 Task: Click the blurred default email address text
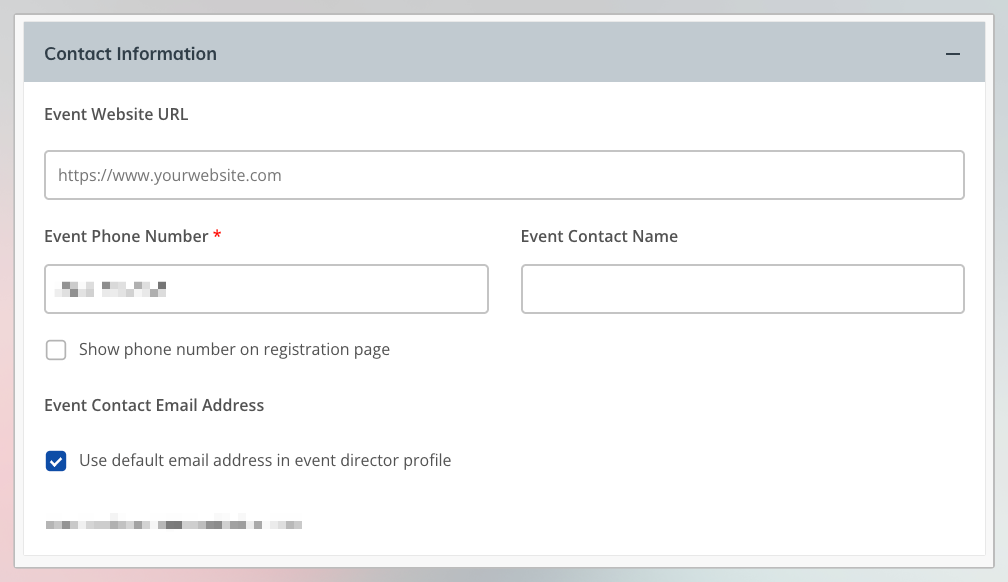174,523
